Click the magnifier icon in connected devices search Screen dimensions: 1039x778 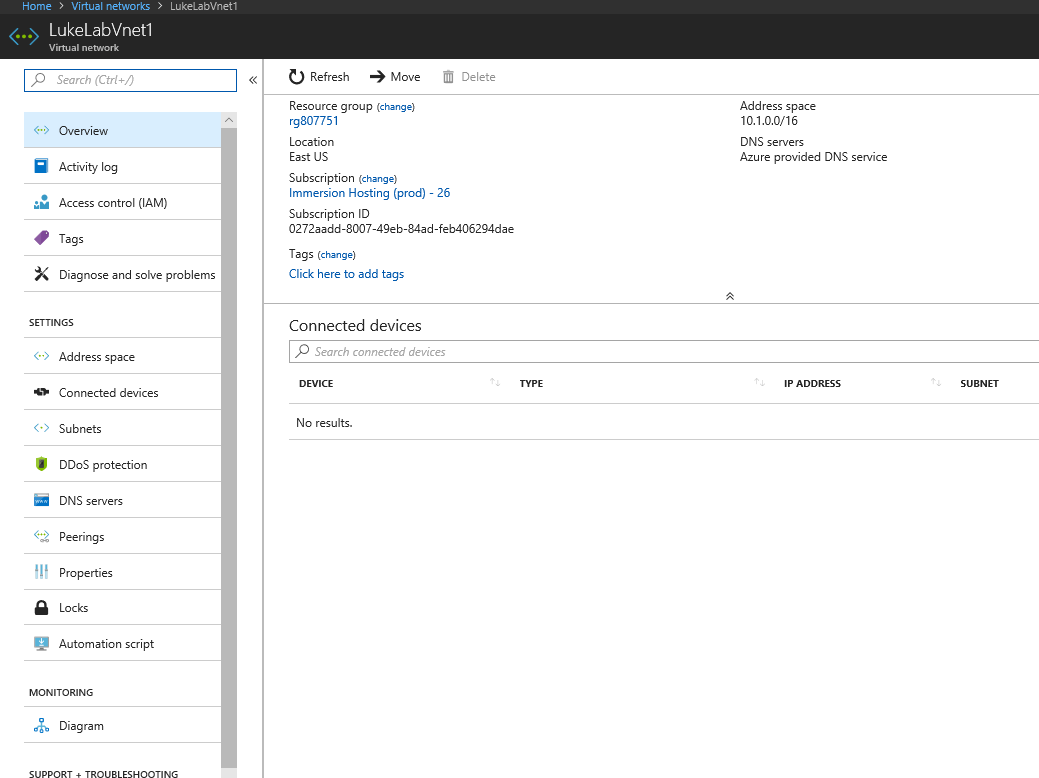point(302,351)
